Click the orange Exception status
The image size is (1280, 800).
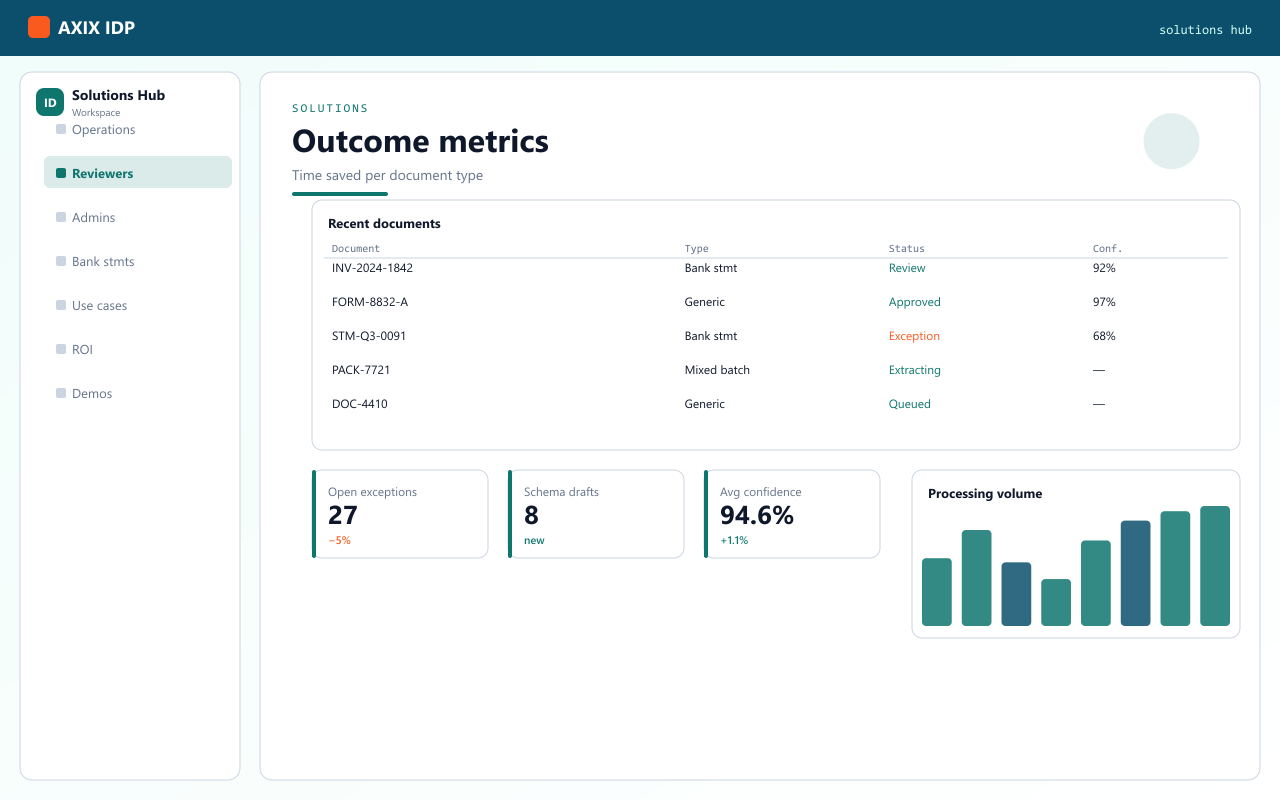(x=914, y=336)
